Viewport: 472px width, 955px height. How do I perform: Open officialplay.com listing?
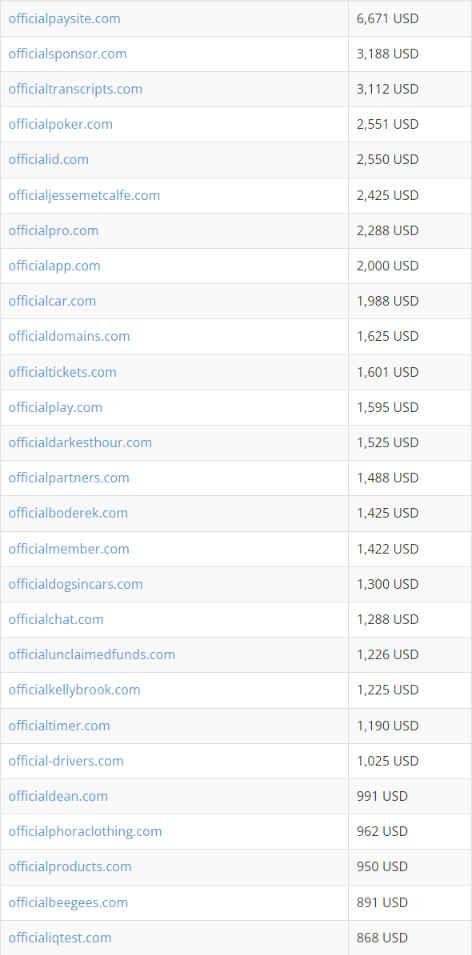click(x=55, y=407)
